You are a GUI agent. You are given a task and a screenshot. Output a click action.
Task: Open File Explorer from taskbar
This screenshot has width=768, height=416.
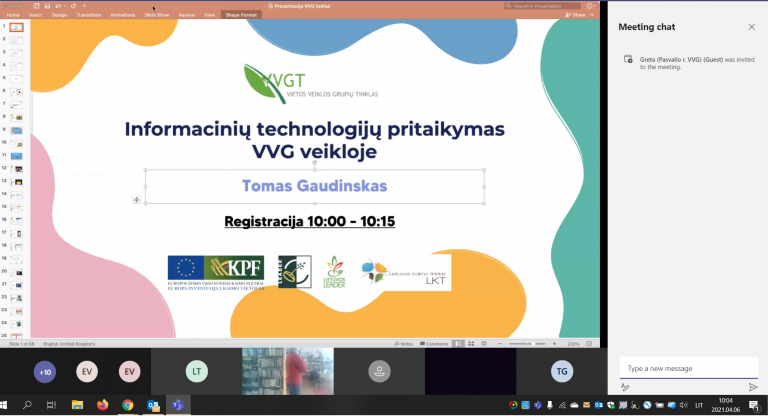tap(77, 405)
